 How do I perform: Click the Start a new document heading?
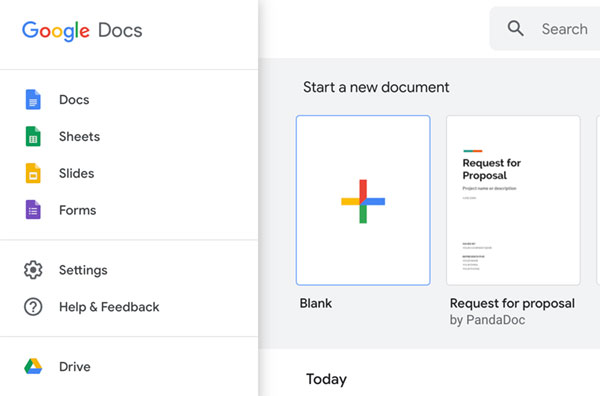(376, 87)
